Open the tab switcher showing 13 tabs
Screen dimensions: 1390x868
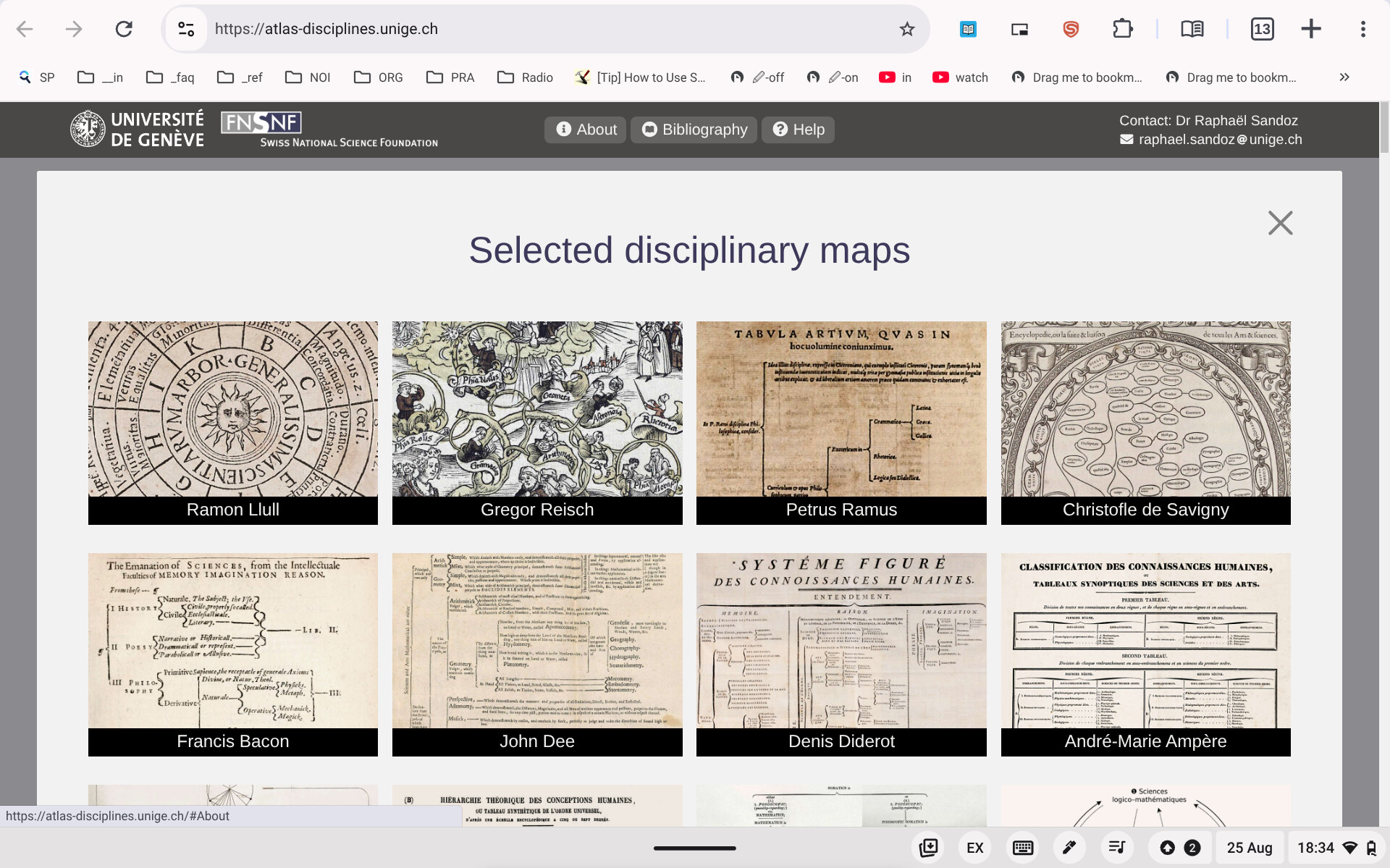coord(1262,29)
